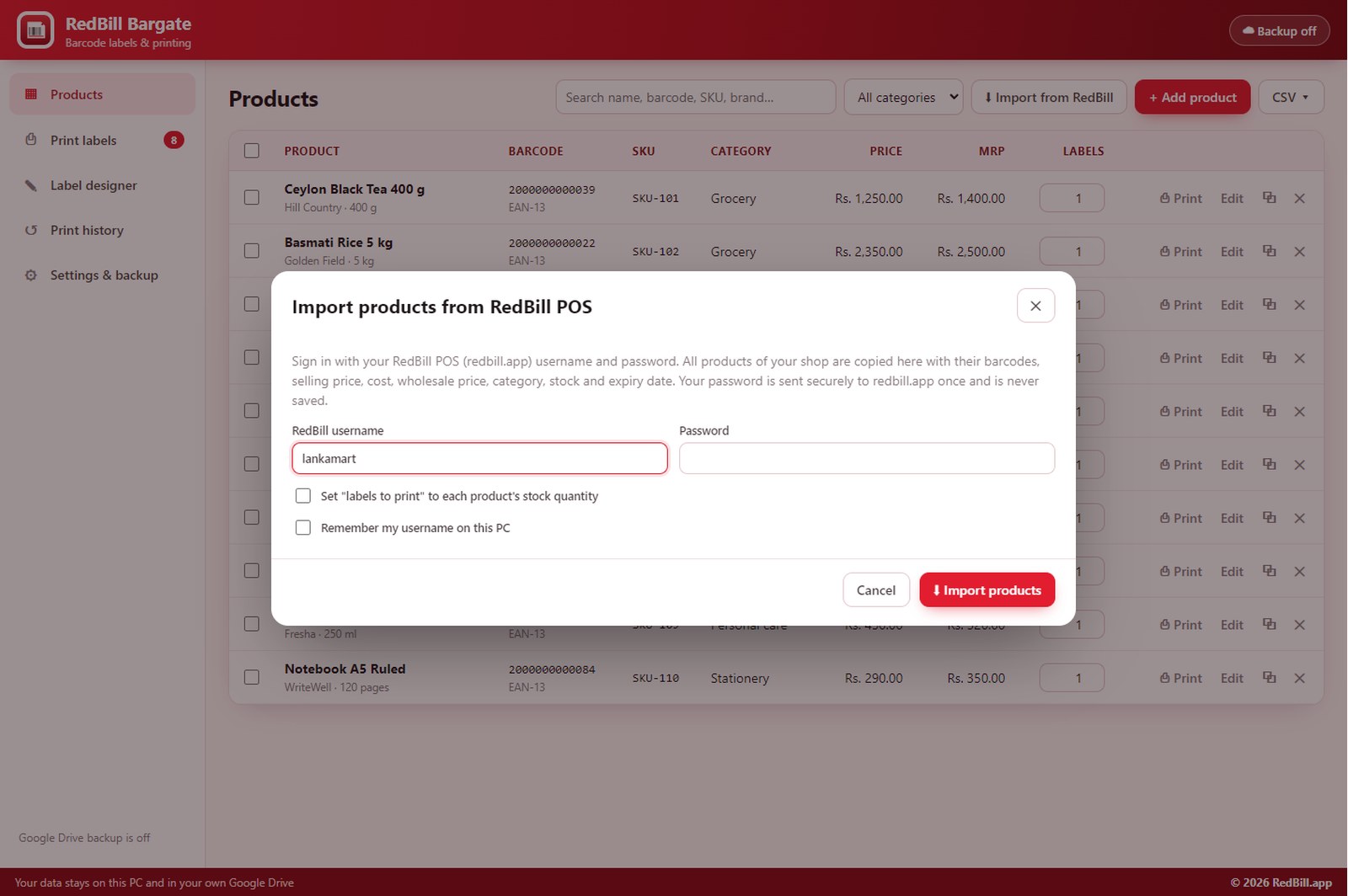Expand the CSV dropdown menu
This screenshot has width=1348, height=896.
click(1291, 97)
